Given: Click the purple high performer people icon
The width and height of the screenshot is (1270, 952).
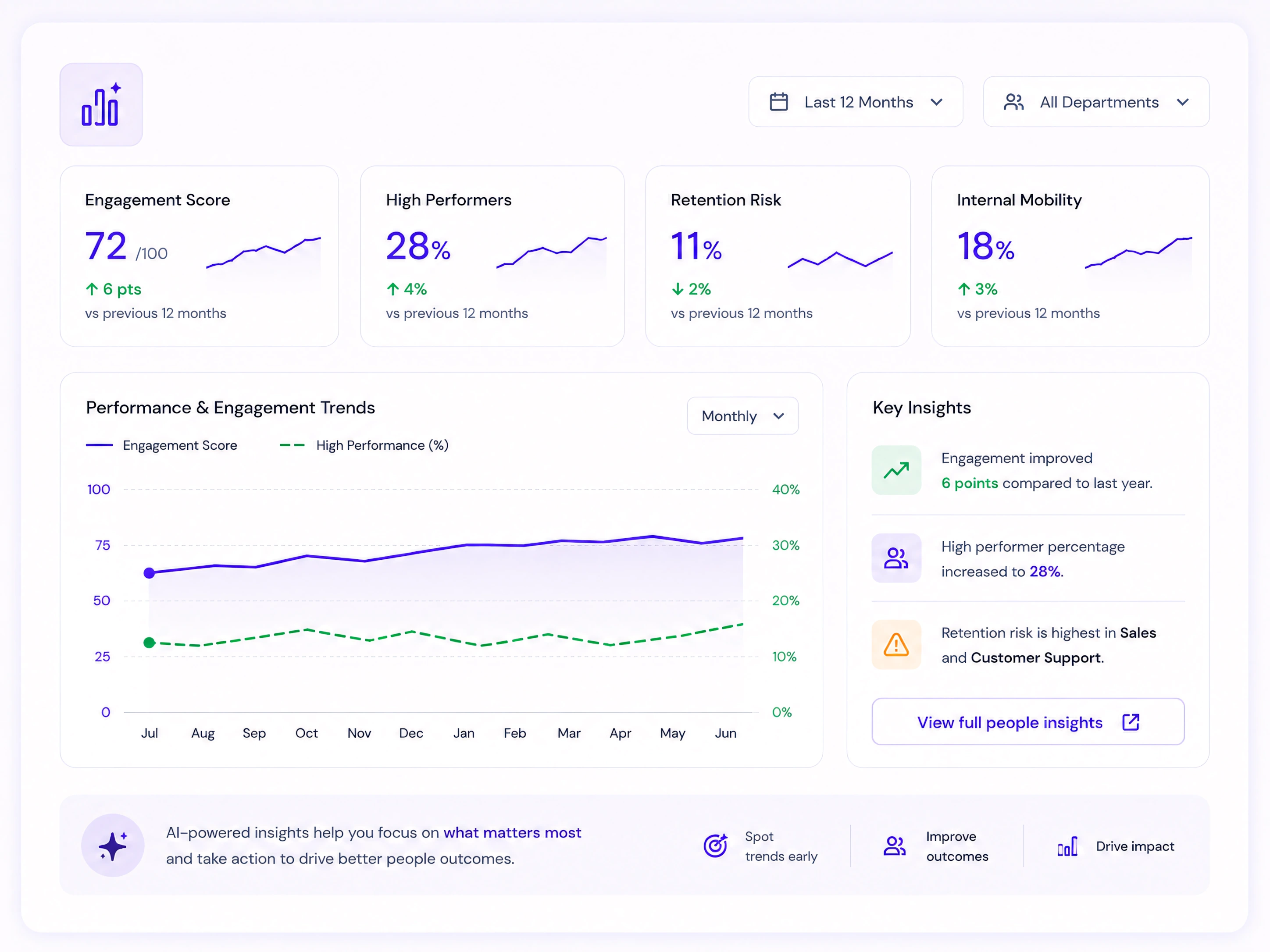Looking at the screenshot, I should [896, 558].
